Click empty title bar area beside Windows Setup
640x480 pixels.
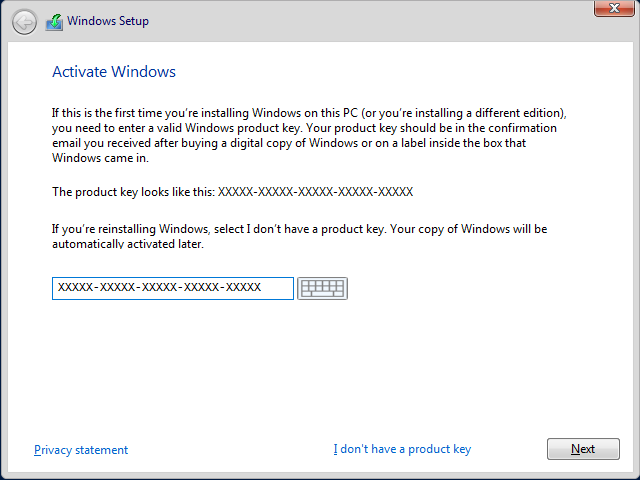pyautogui.click(x=367, y=20)
